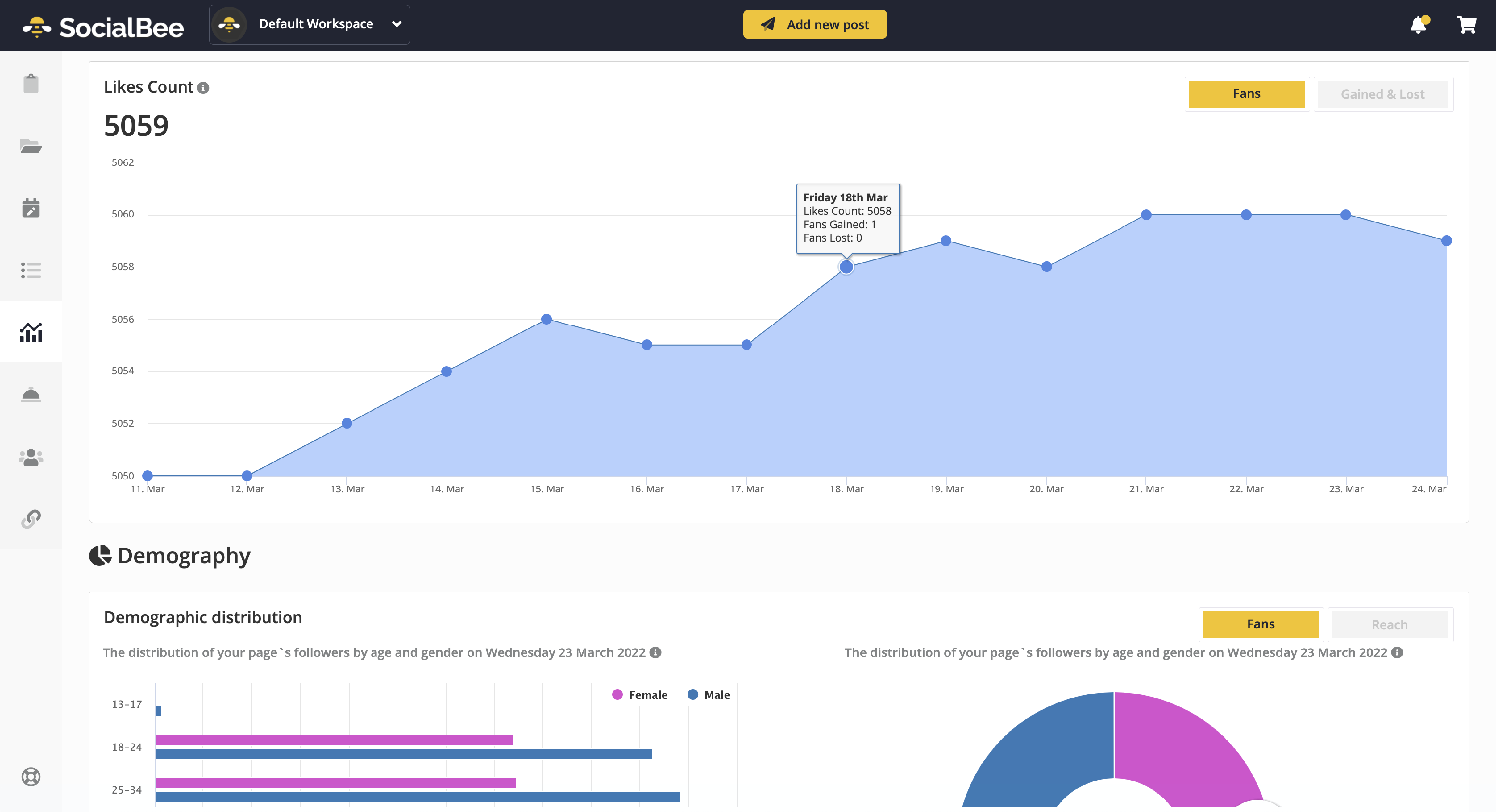Click the 25-34 female bar
1496x812 pixels.
tap(336, 783)
